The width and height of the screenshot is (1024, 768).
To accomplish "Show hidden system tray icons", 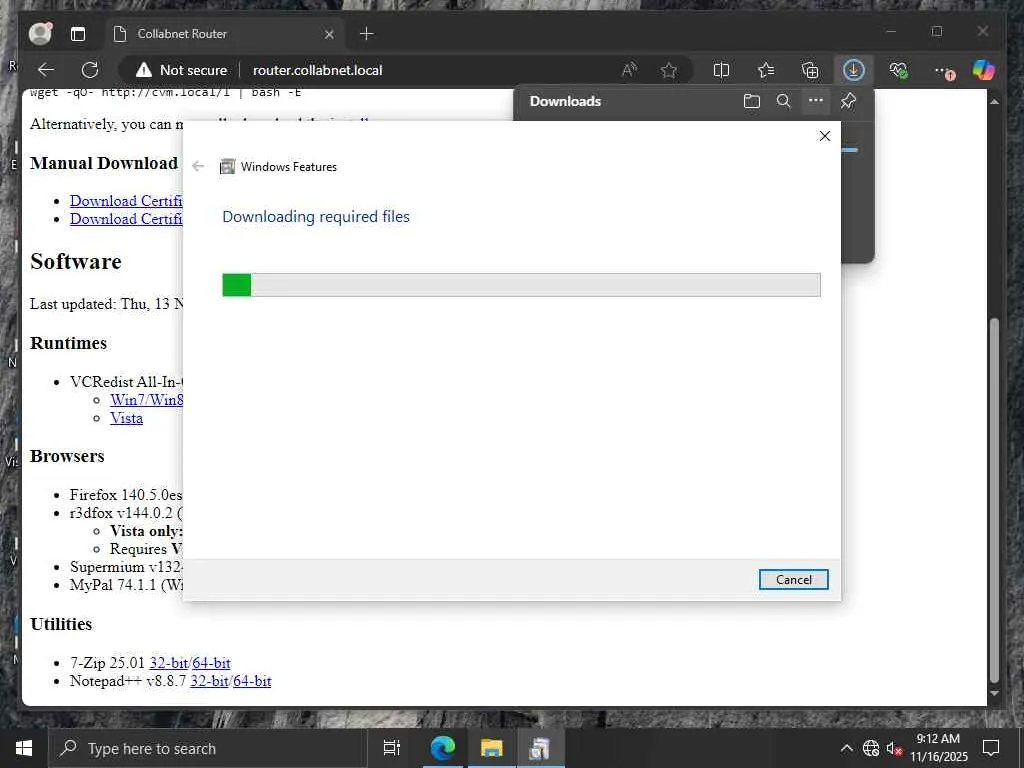I will coord(846,748).
